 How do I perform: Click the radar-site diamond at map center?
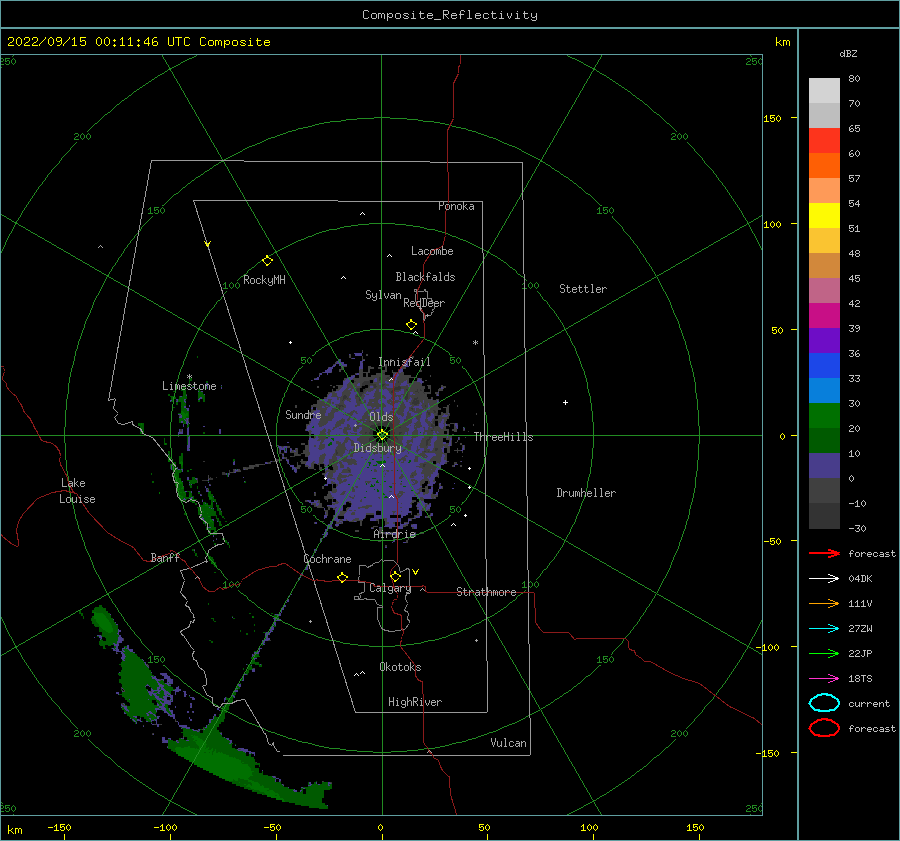[382, 435]
